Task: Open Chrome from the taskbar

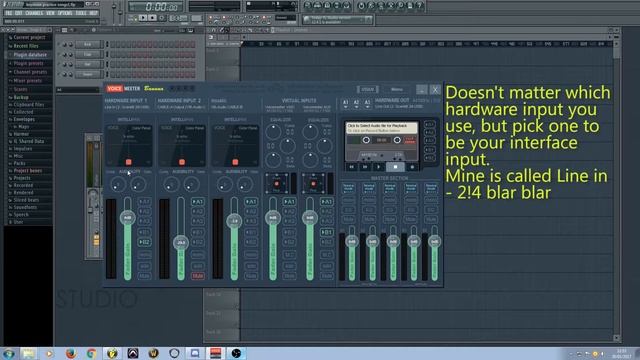Action: click(91, 353)
